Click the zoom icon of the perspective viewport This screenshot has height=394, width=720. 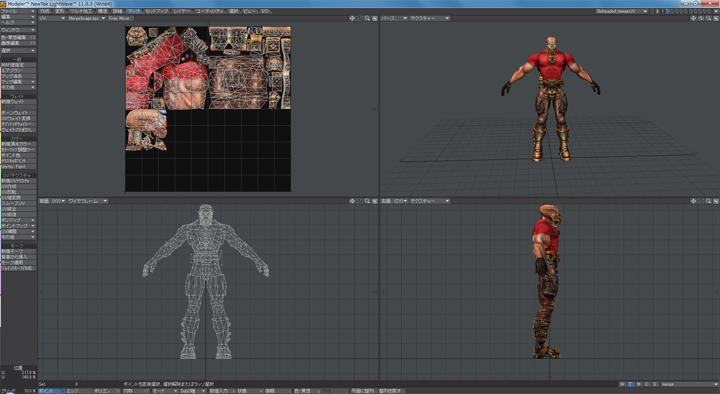[709, 18]
